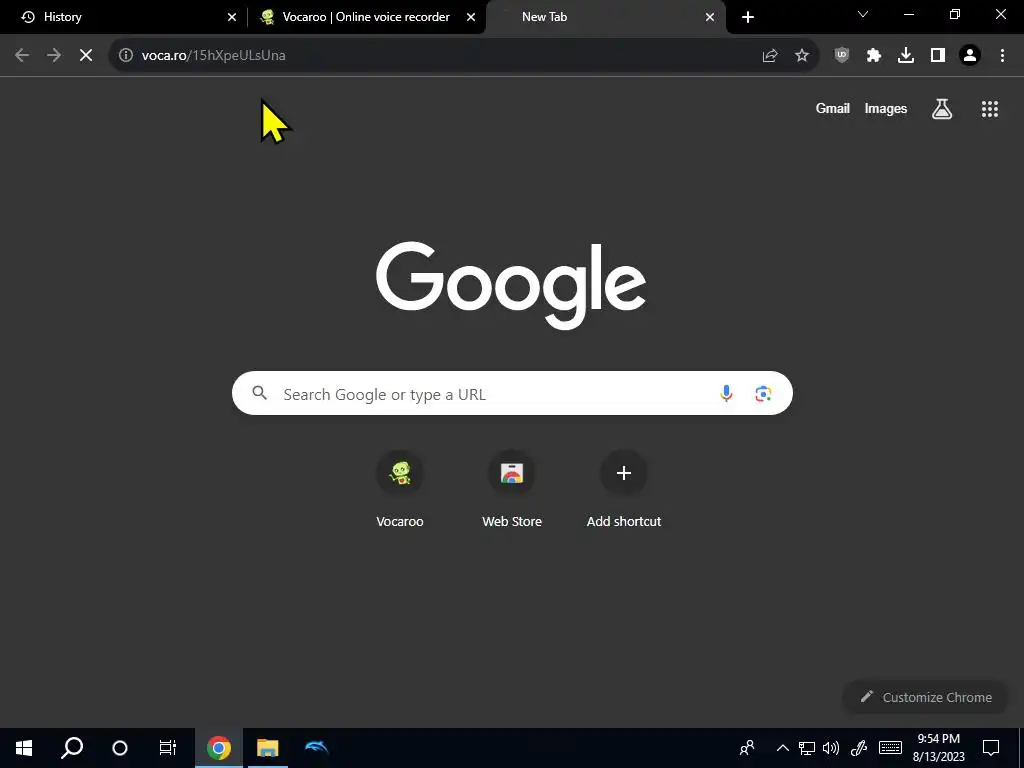1024x768 pixels.
Task: Open Action Center notifications
Action: [991, 748]
